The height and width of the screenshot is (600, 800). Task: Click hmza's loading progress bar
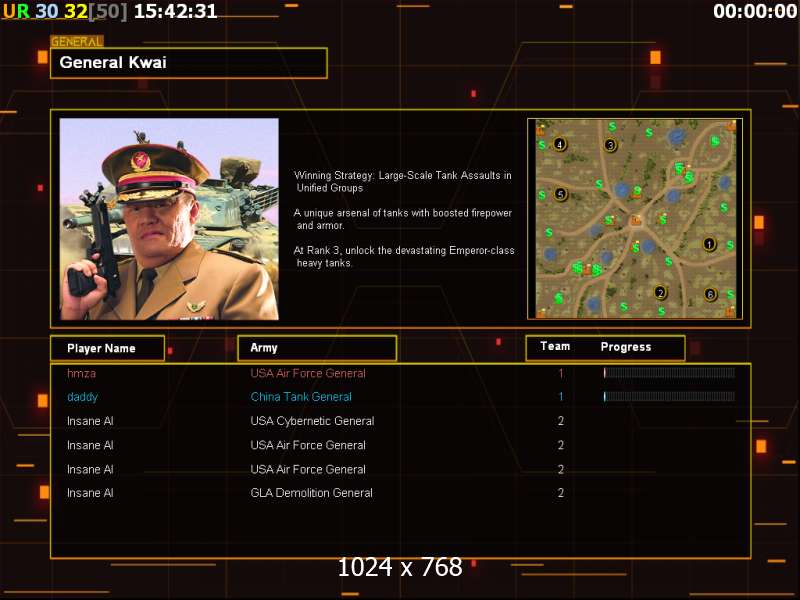[669, 373]
